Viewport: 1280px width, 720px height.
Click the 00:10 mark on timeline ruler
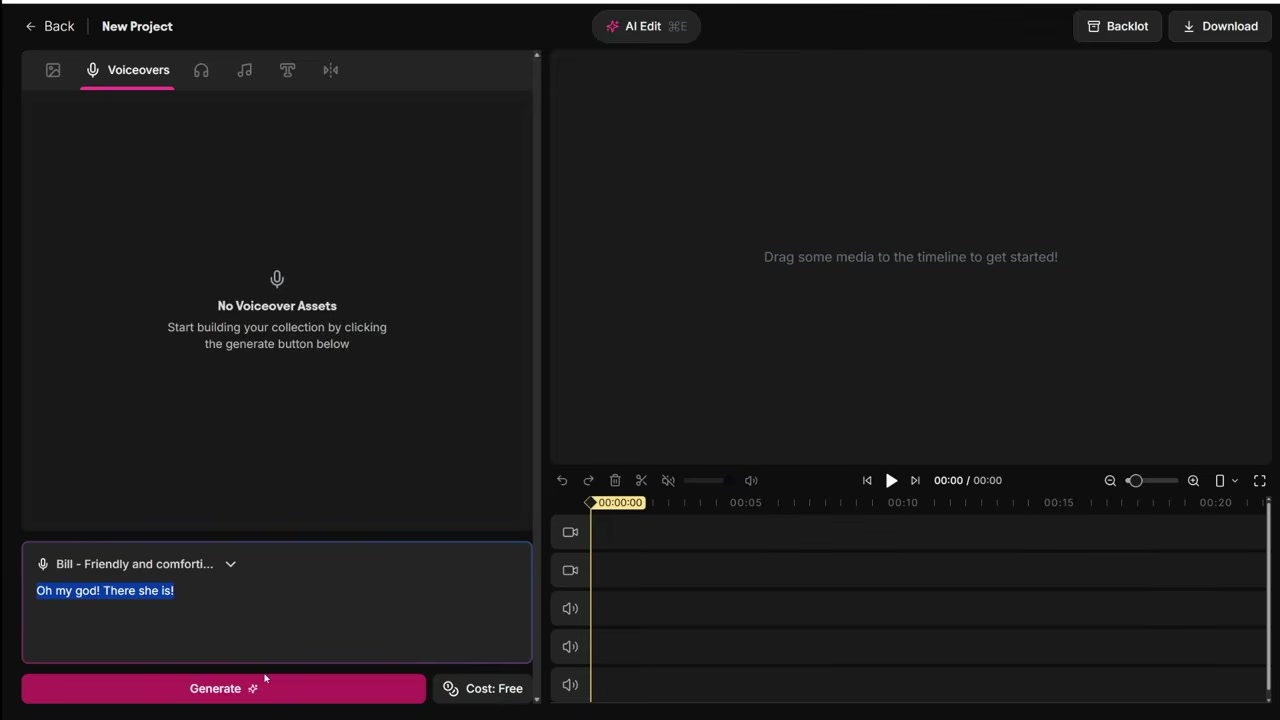coord(902,503)
